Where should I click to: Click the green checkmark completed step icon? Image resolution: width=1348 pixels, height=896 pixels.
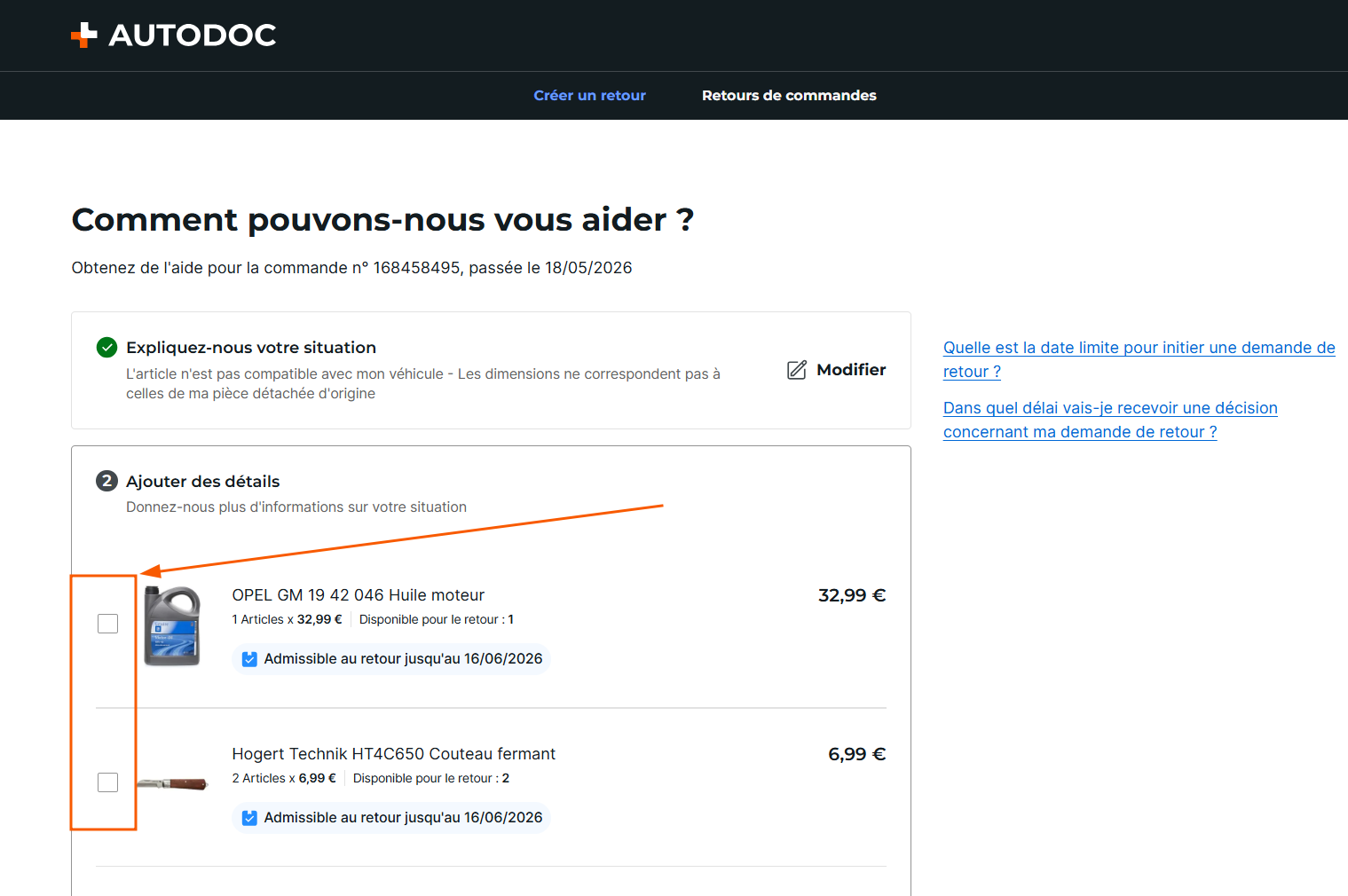point(106,348)
